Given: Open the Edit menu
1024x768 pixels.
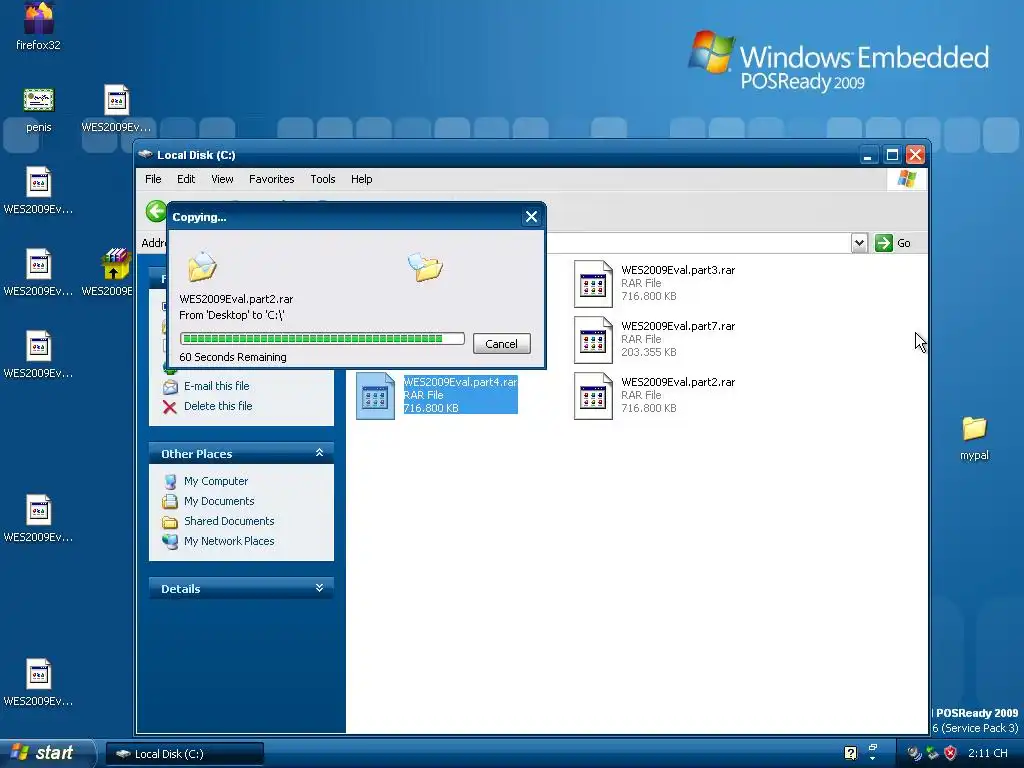Looking at the screenshot, I should (x=186, y=179).
